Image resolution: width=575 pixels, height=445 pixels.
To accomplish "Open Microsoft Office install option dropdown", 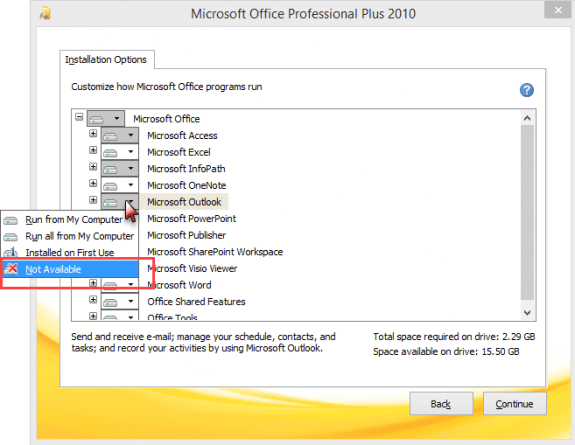I will click(x=106, y=118).
